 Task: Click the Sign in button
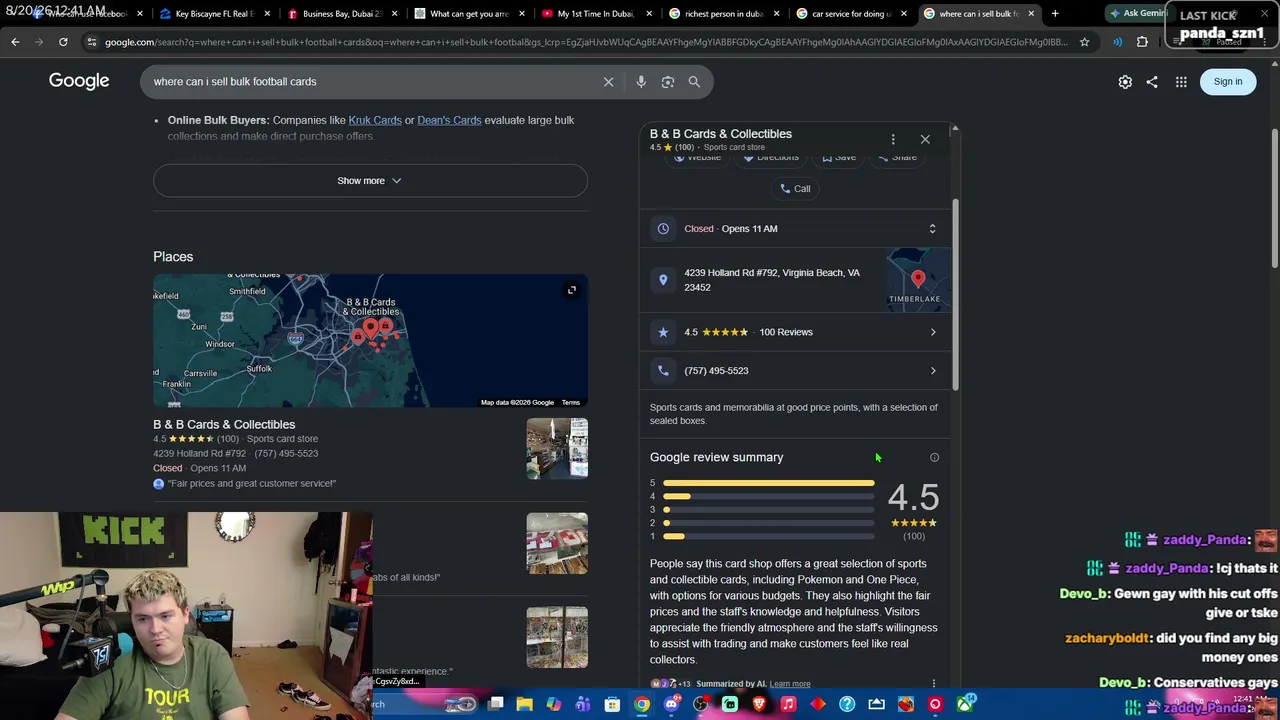pyautogui.click(x=1228, y=82)
